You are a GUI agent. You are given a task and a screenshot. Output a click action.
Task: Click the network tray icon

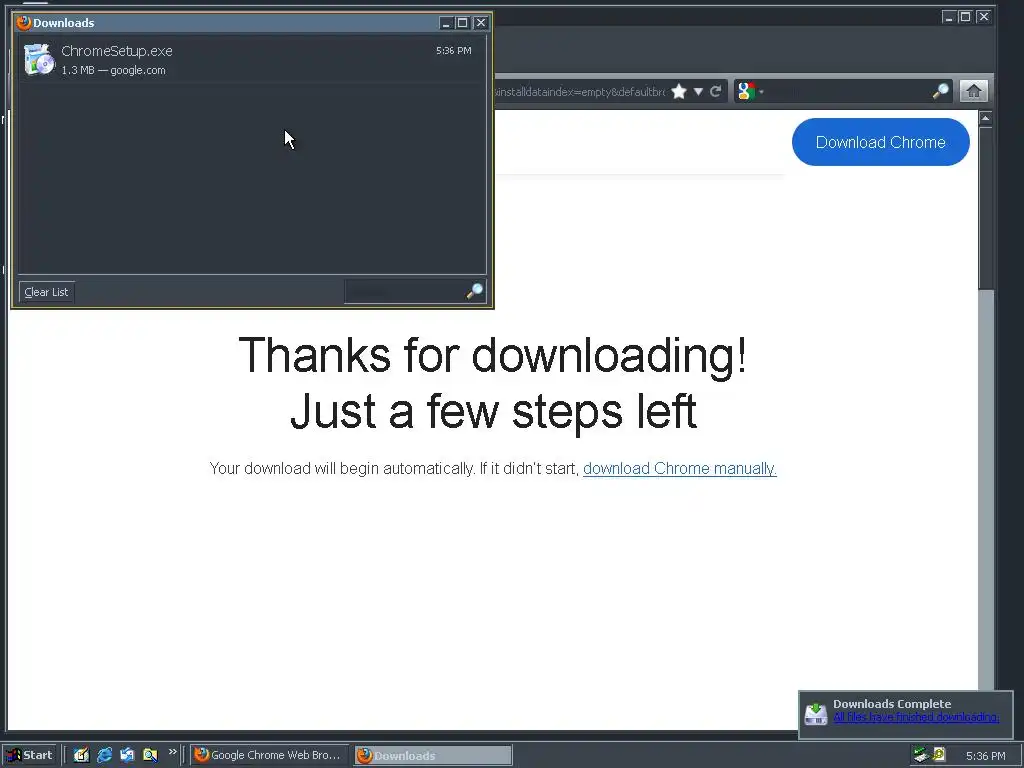[x=921, y=755]
